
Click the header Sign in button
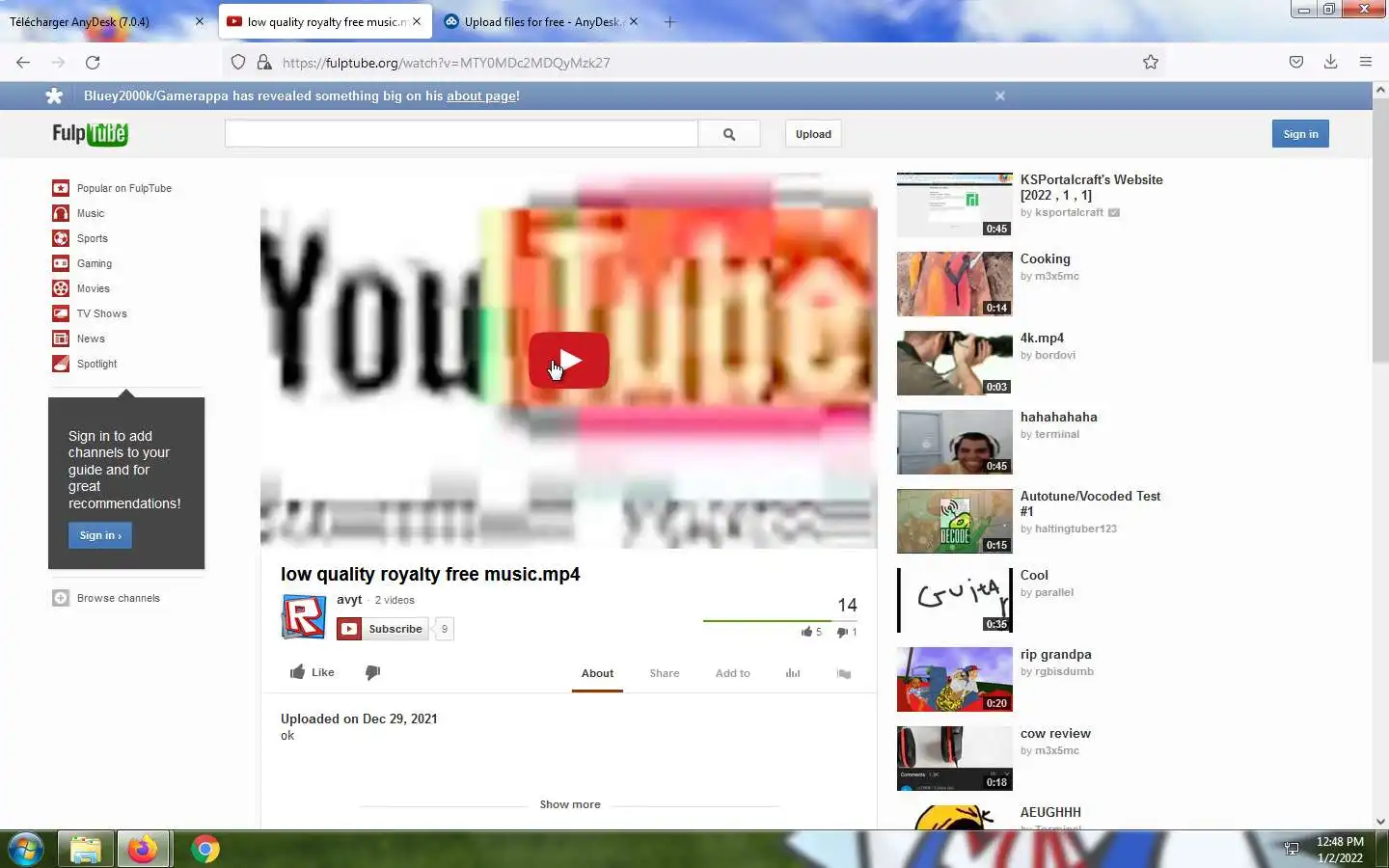[x=1300, y=134]
